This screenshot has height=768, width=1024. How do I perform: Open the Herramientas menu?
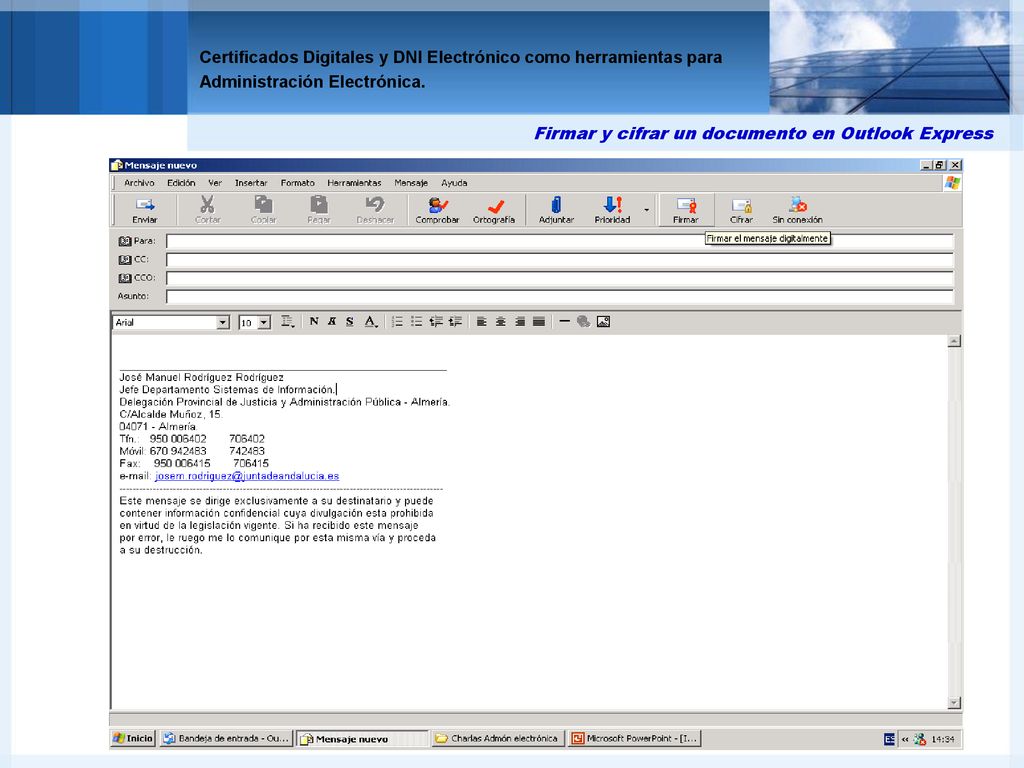354,183
